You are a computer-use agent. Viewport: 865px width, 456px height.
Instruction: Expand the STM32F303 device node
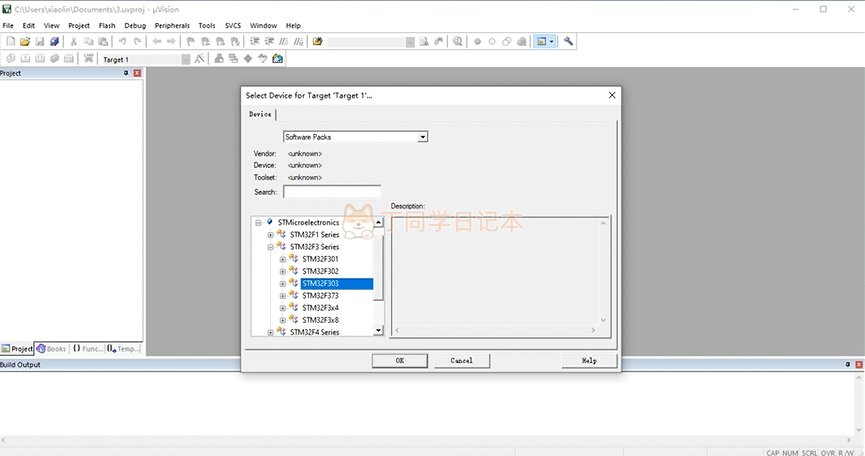(283, 283)
